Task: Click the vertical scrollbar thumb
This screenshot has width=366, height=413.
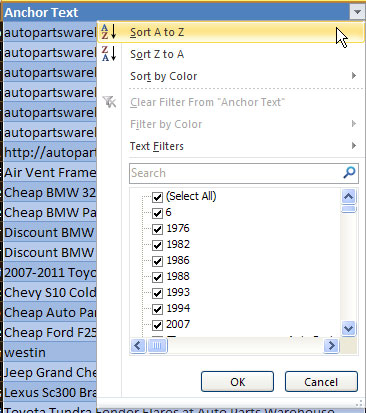Action: point(349,209)
